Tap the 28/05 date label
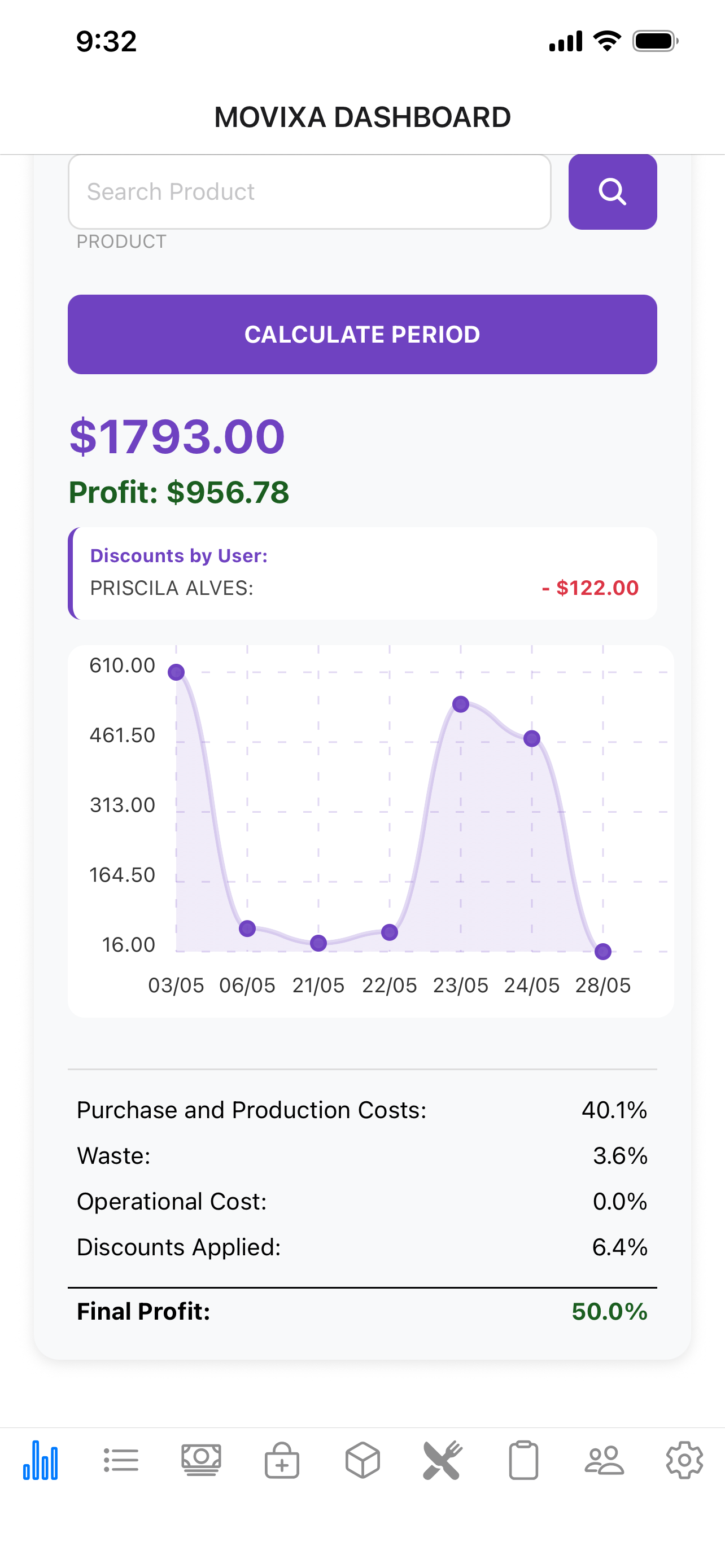The height and width of the screenshot is (1568, 725). point(603,986)
